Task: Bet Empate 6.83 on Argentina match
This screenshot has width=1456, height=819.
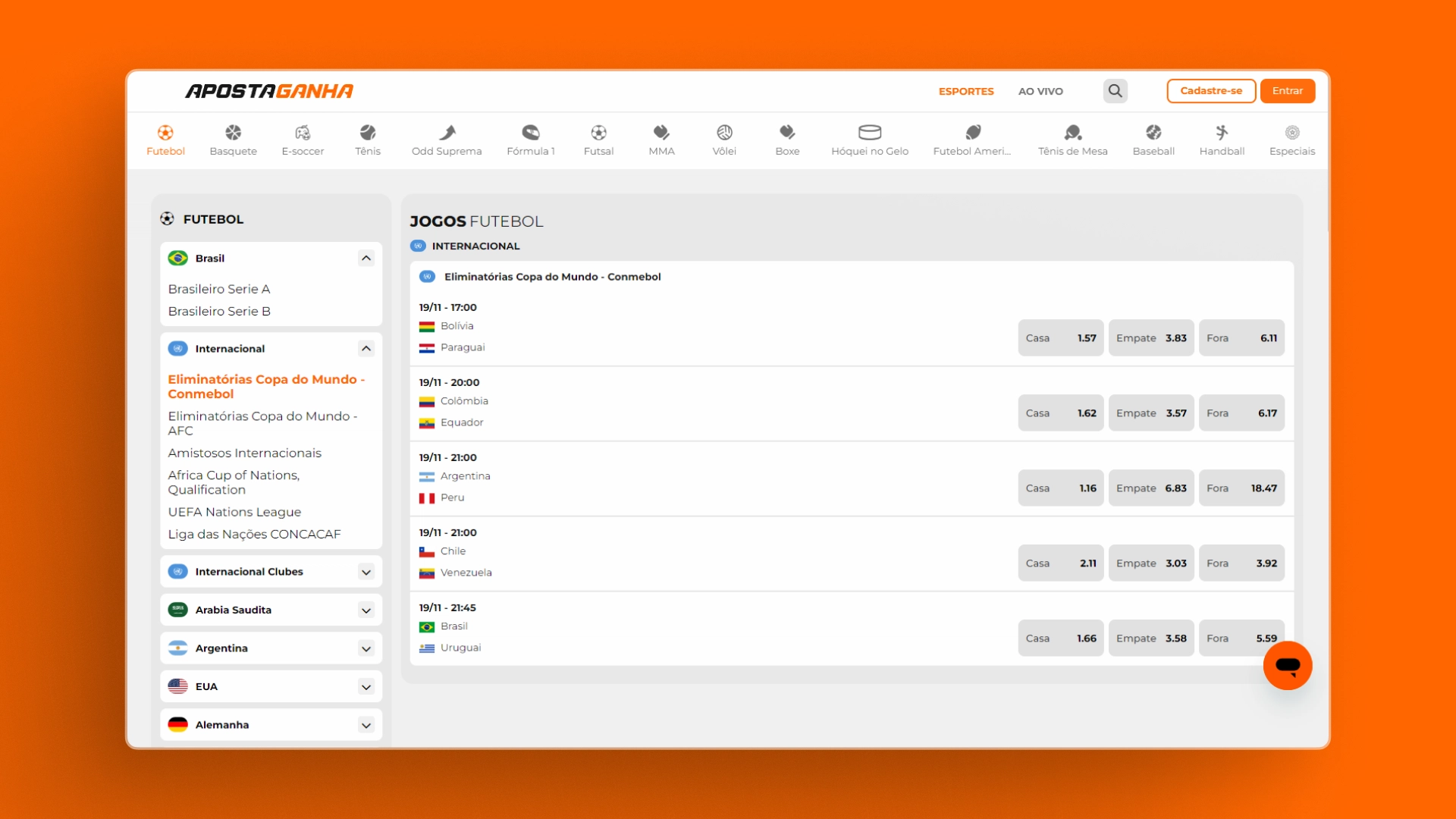Action: (x=1151, y=488)
